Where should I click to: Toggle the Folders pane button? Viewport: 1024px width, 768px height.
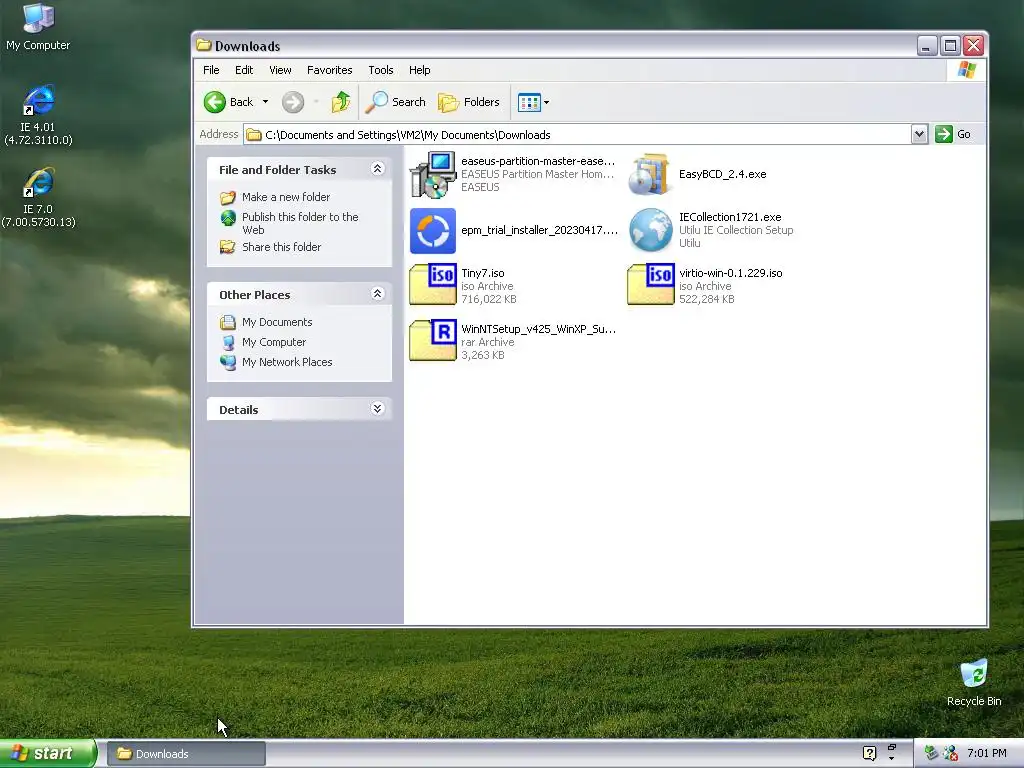click(469, 102)
